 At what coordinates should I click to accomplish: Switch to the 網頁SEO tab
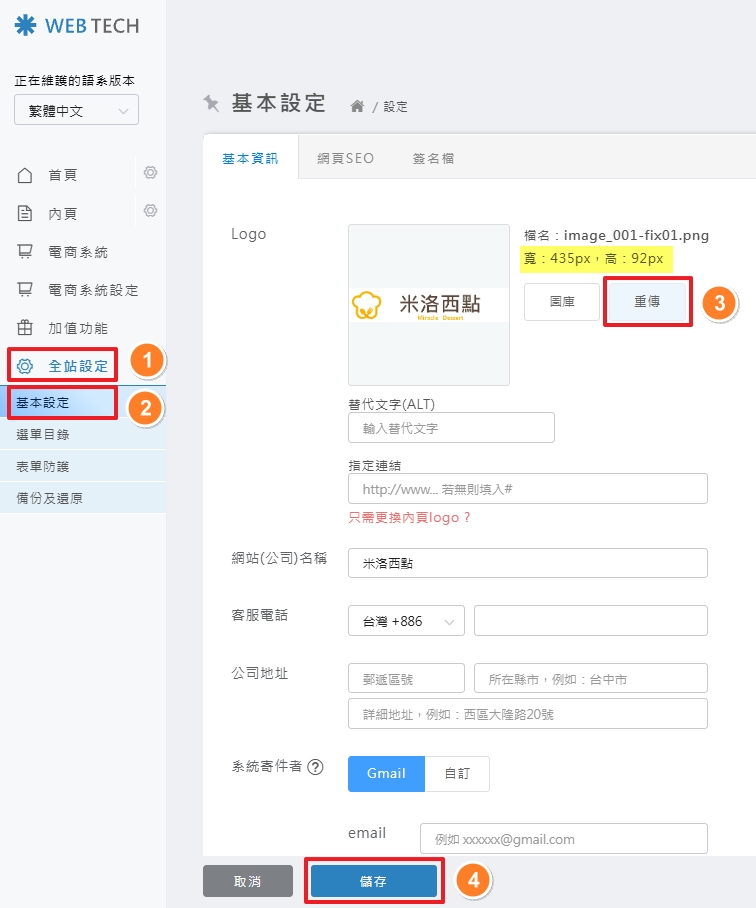pyautogui.click(x=345, y=158)
